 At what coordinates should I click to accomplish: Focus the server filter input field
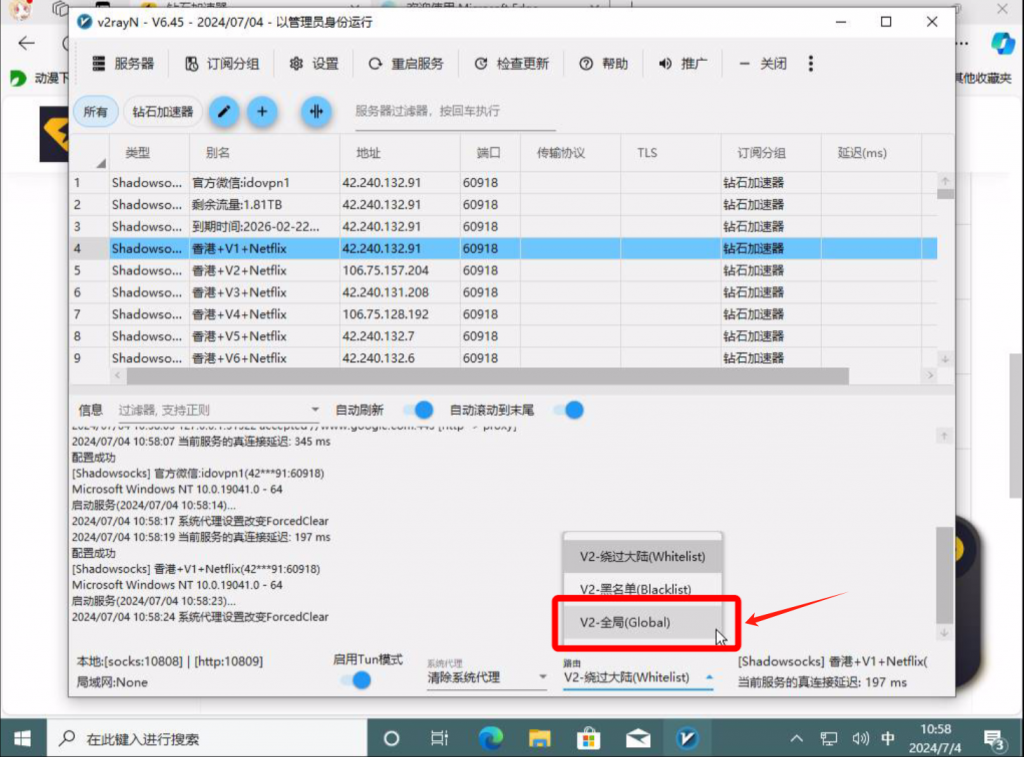tap(455, 112)
